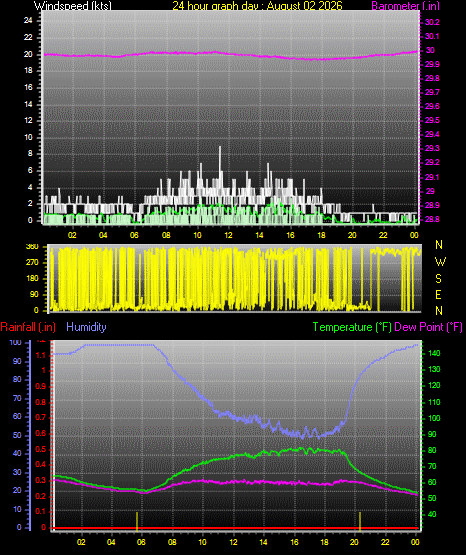This screenshot has height=555, width=466.
Task: Select humidity axis value "70" in blue
Action: [17, 399]
